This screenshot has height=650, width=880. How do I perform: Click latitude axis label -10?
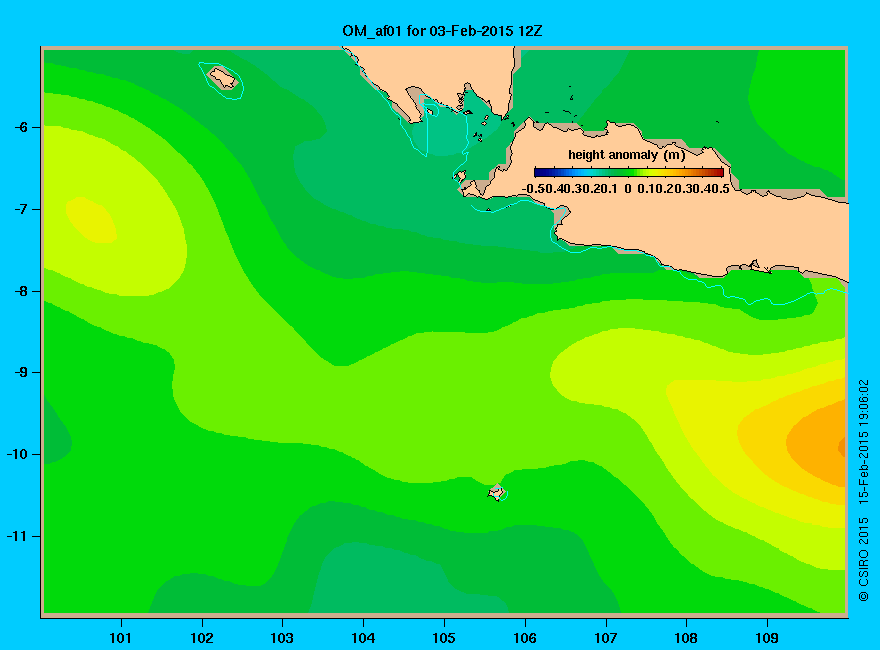(x=17, y=454)
